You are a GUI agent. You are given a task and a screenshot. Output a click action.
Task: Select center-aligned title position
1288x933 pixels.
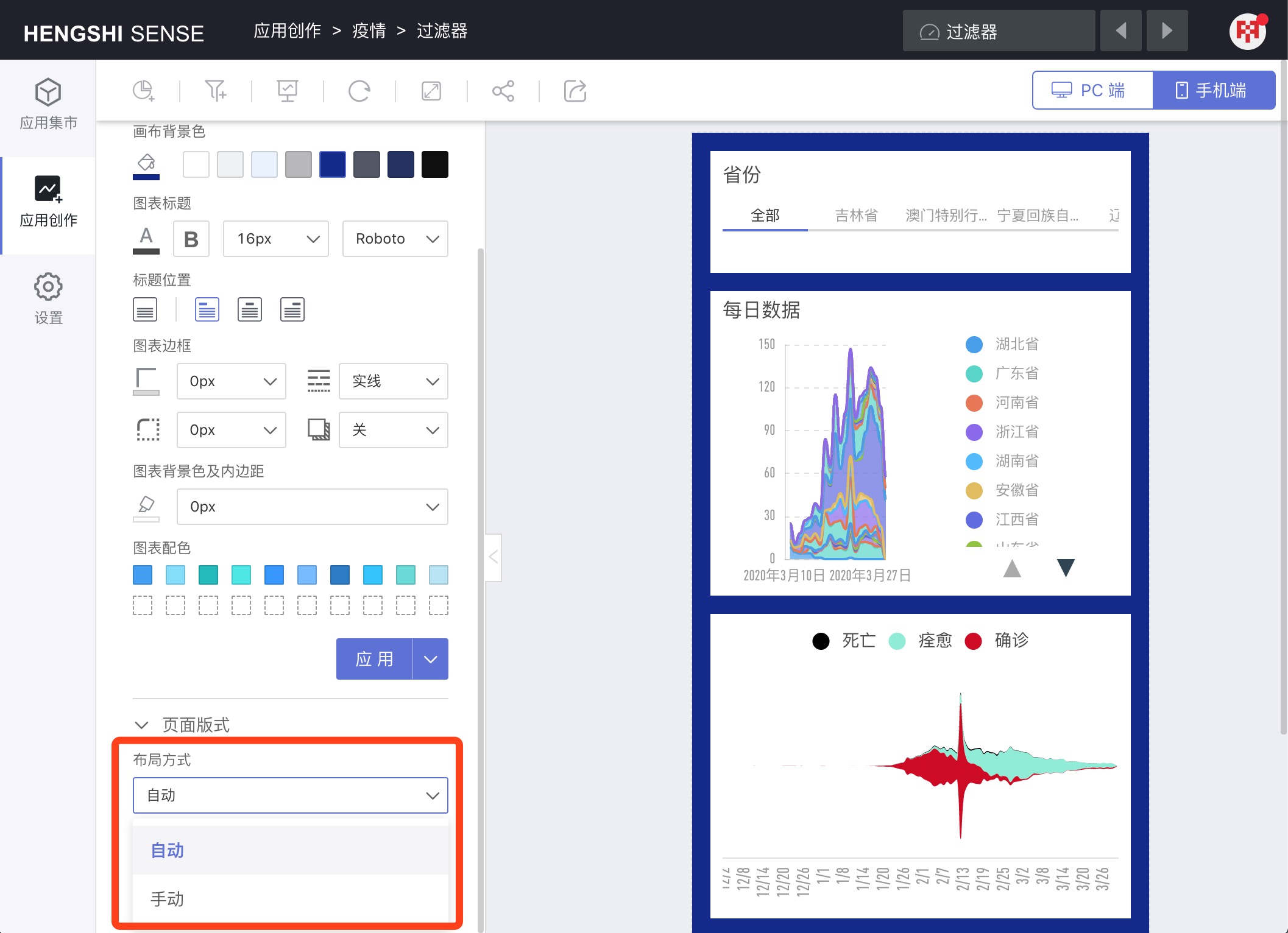(250, 309)
